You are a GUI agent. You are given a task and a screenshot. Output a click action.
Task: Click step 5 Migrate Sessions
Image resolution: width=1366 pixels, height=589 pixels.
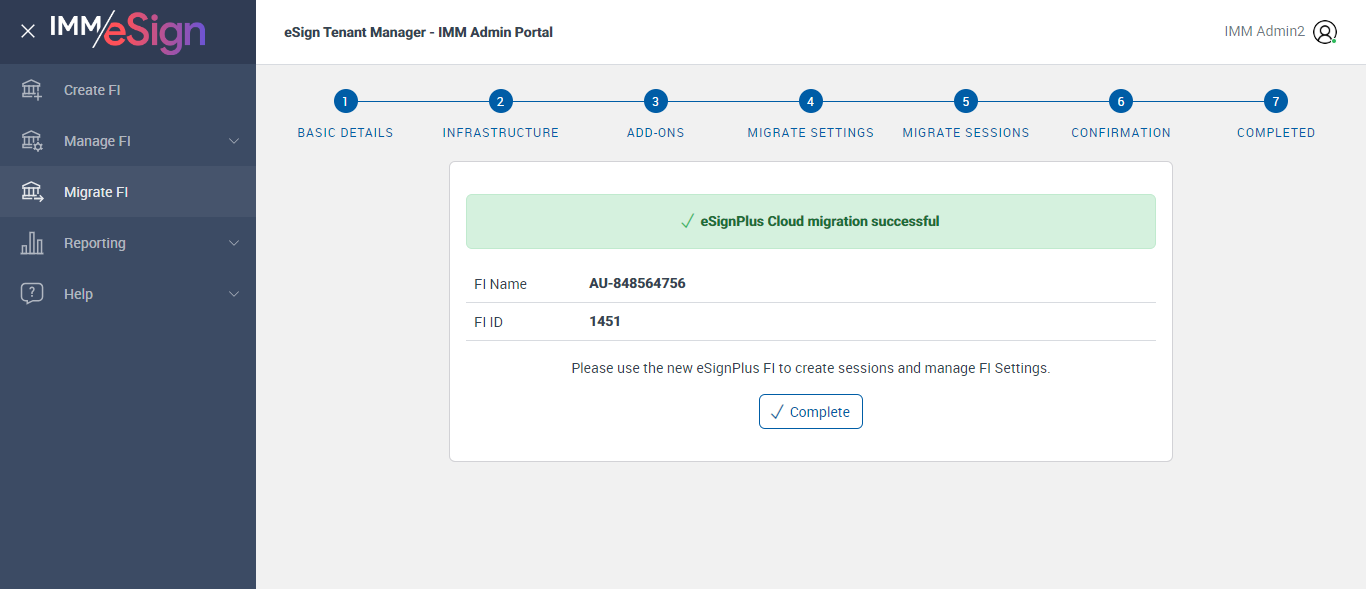(x=966, y=101)
